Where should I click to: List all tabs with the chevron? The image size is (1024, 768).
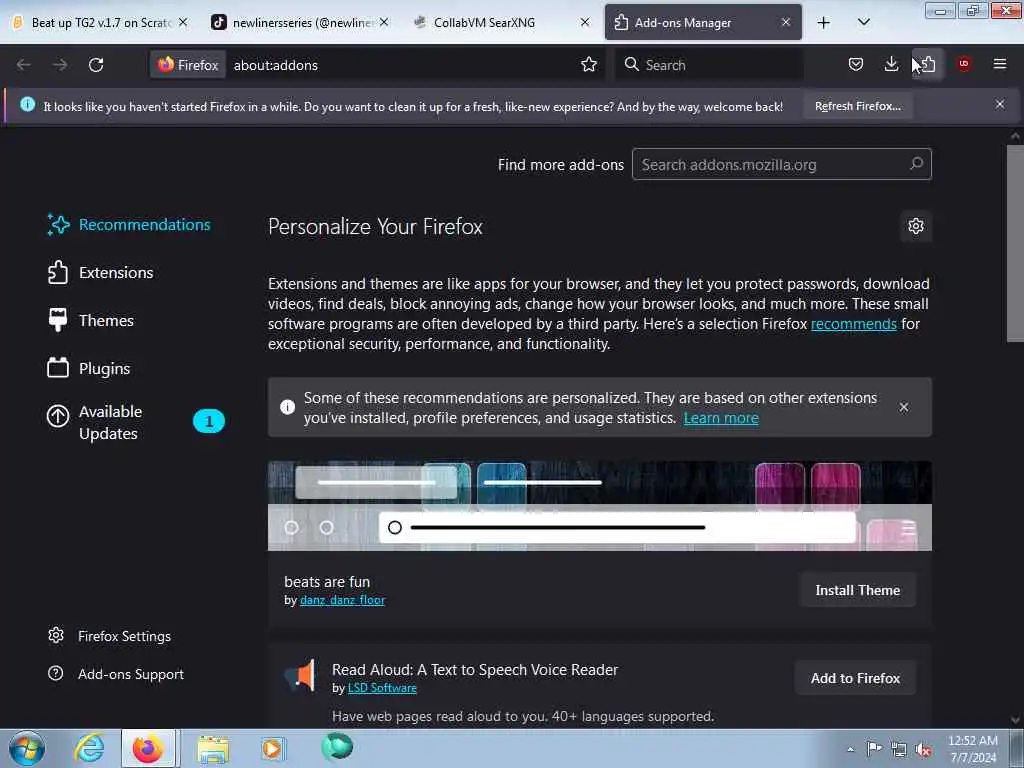(863, 23)
